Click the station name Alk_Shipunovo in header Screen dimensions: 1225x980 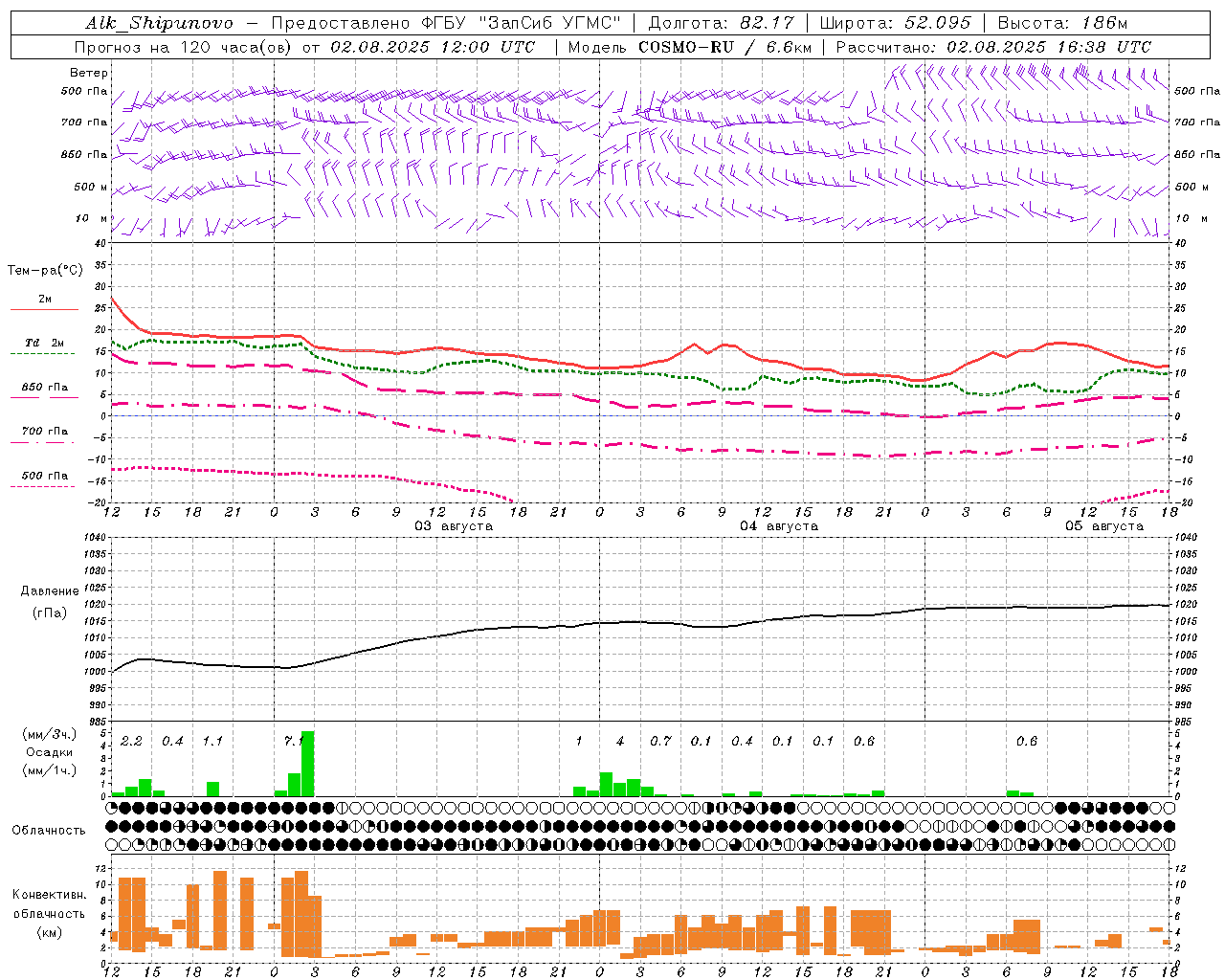[159, 23]
